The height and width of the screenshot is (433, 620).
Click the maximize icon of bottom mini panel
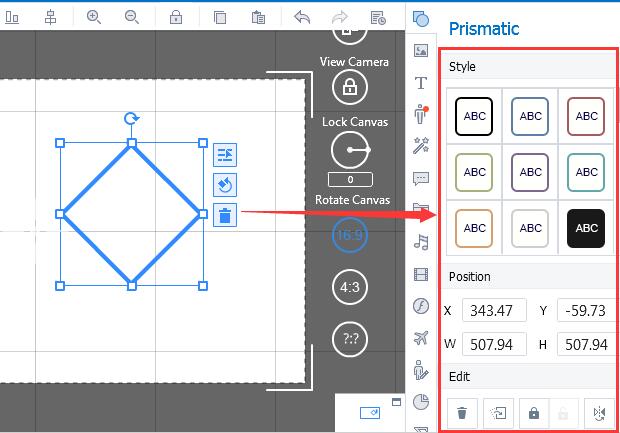[396, 402]
